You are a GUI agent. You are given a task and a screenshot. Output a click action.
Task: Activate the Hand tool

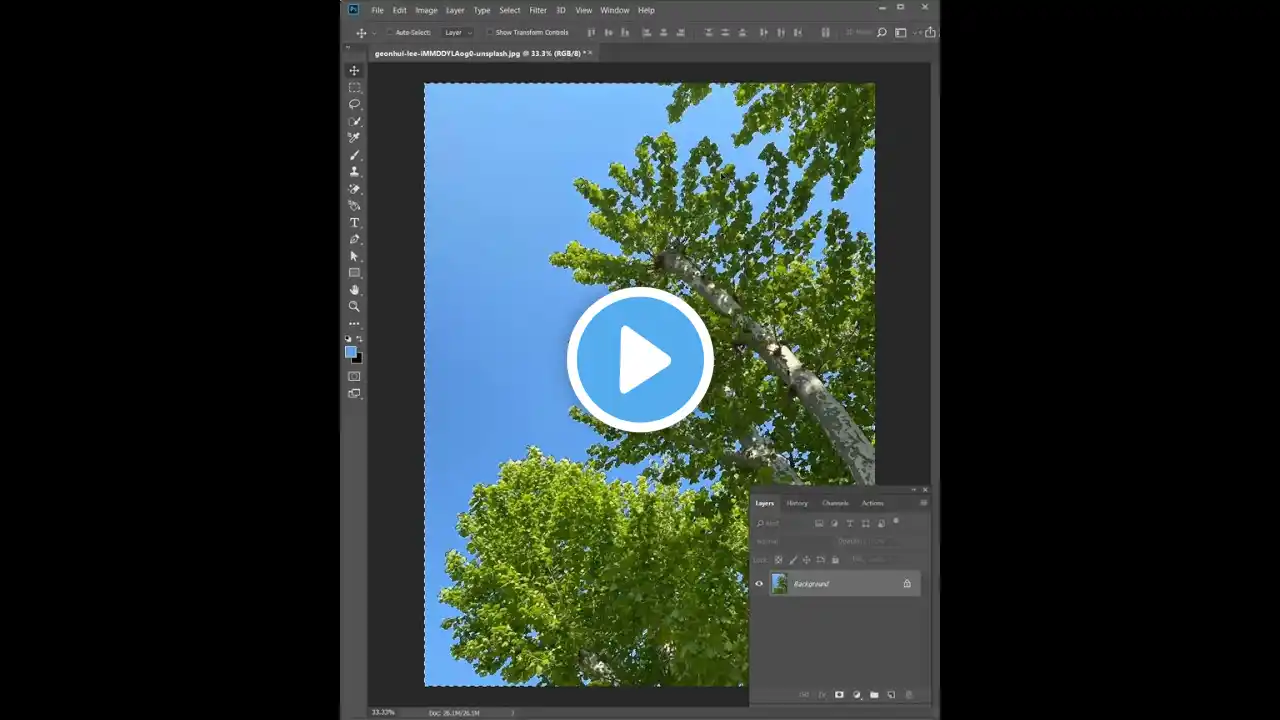[x=354, y=290]
